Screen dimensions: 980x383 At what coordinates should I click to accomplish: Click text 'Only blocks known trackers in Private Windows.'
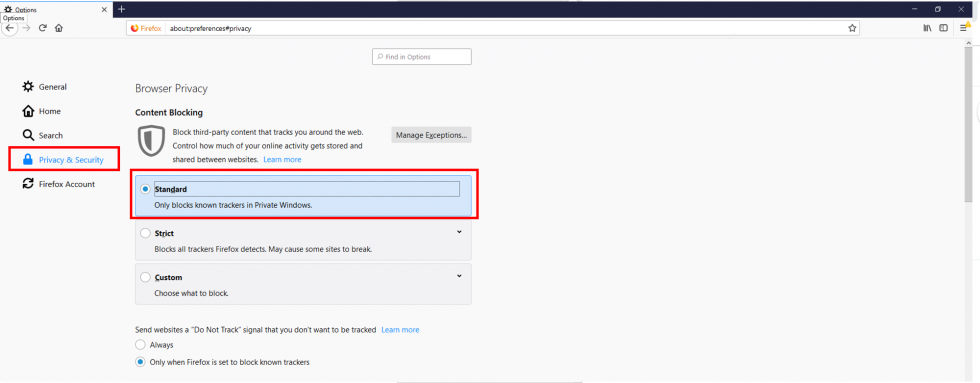(233, 205)
